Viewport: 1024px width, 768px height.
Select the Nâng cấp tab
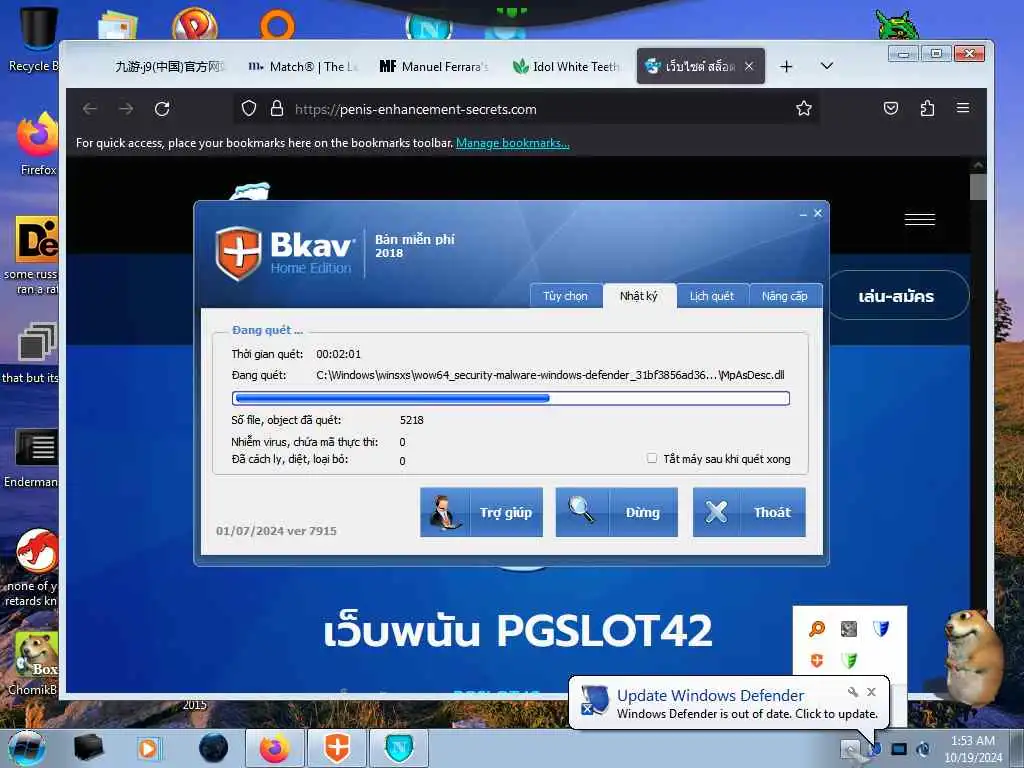(x=784, y=296)
